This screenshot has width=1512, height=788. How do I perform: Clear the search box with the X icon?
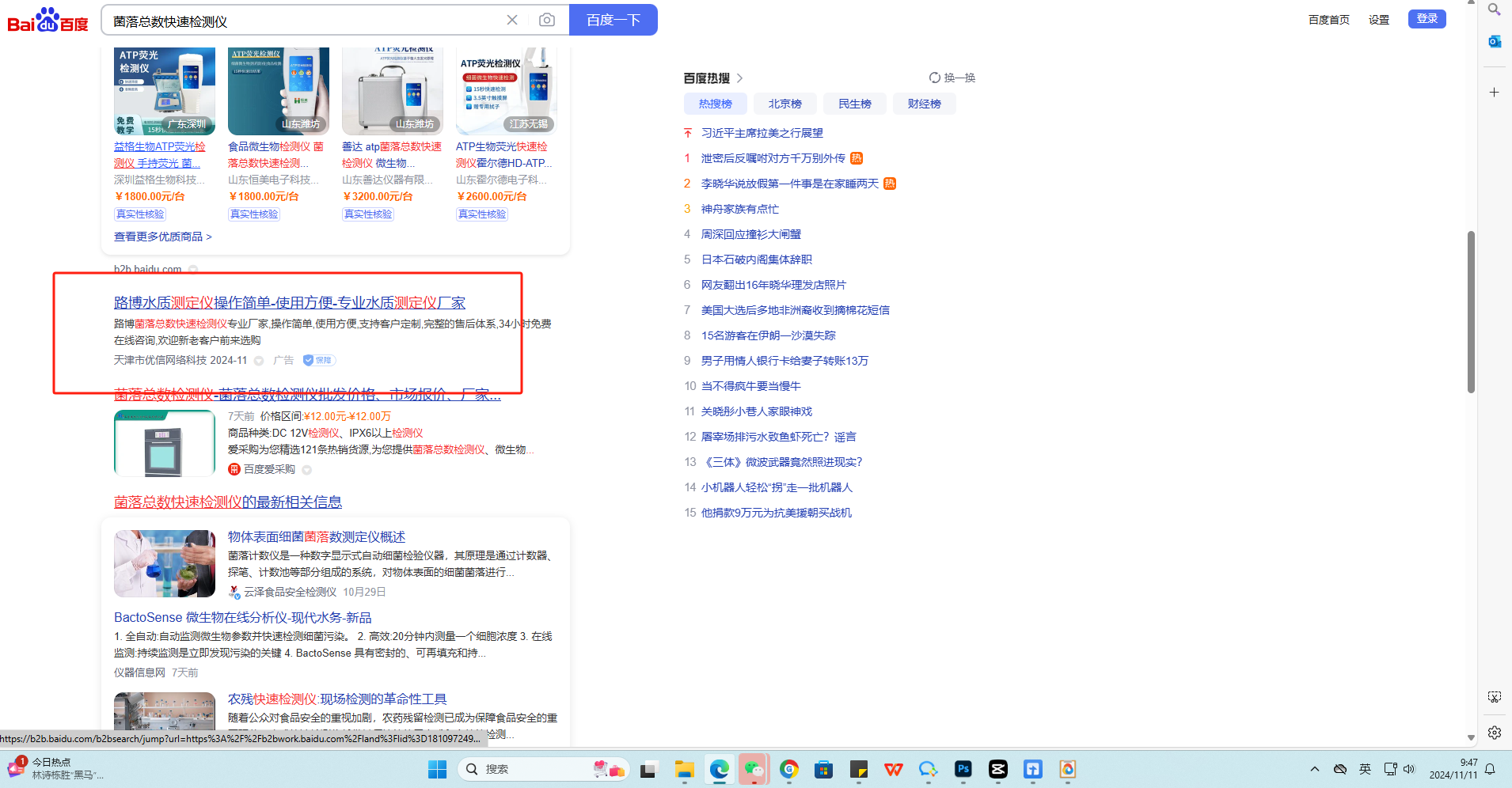512,20
